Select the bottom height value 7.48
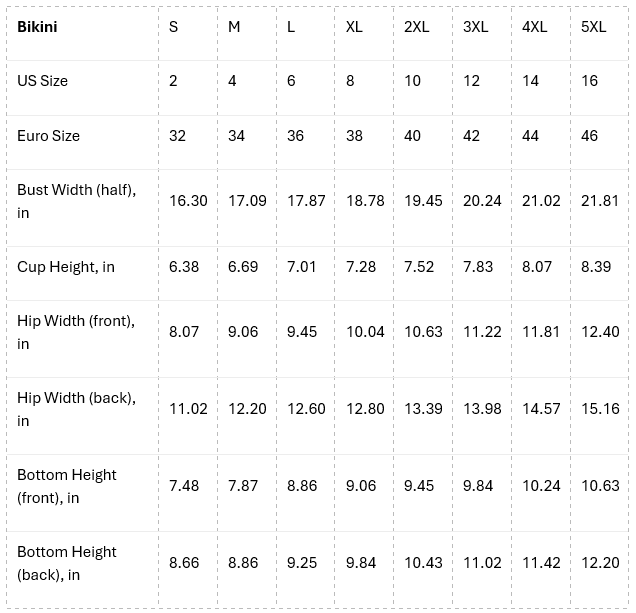Screen dimensions: 636x613 click(x=184, y=486)
